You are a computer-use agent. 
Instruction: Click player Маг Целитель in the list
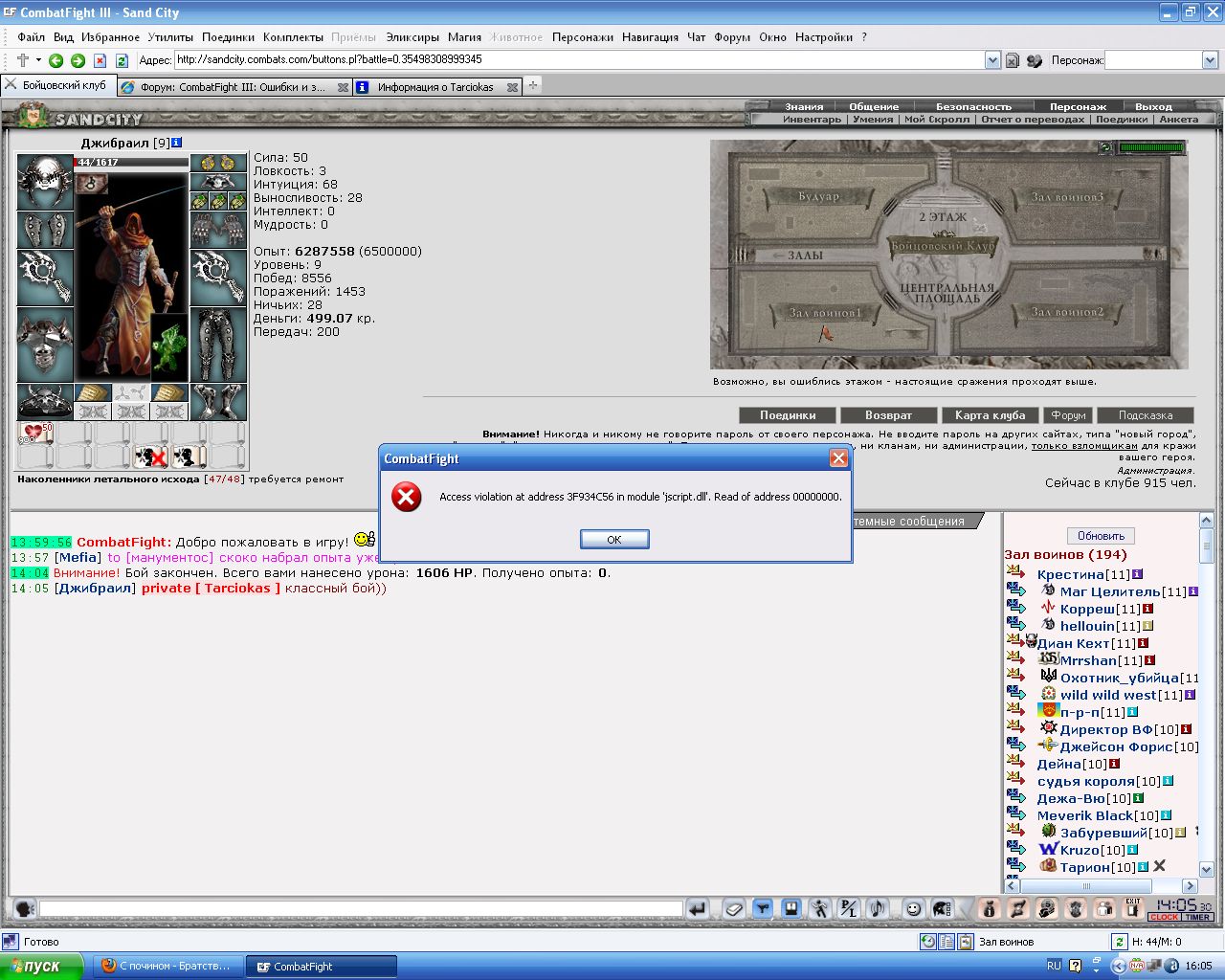[1110, 591]
